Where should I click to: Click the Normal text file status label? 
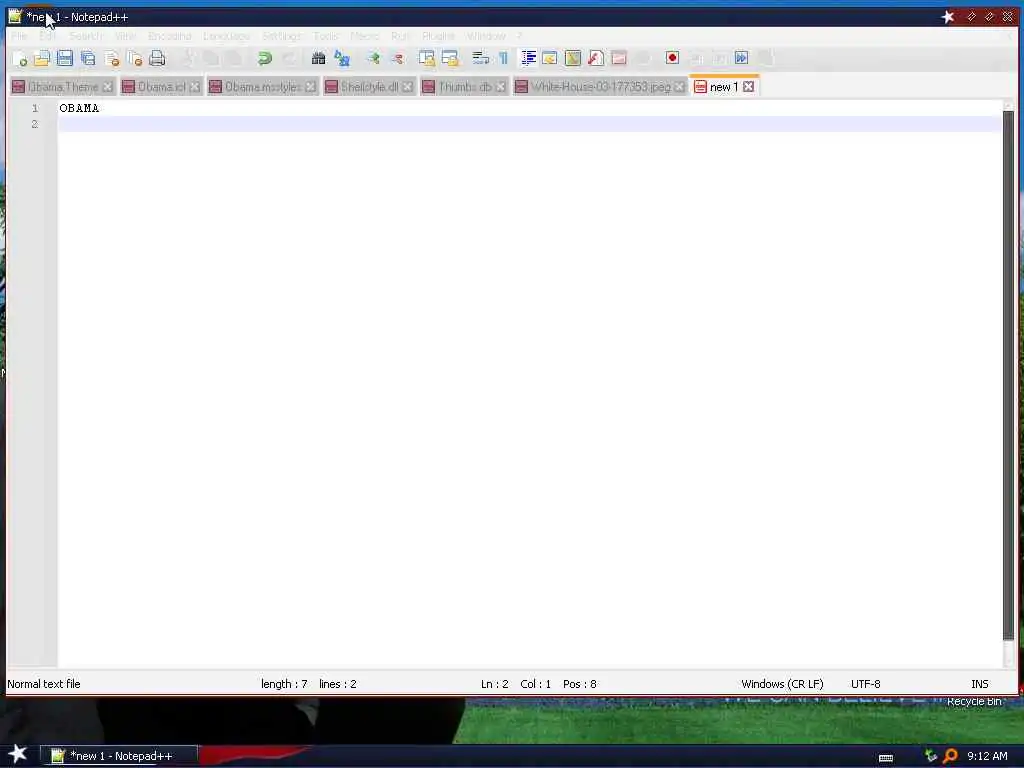click(x=44, y=684)
